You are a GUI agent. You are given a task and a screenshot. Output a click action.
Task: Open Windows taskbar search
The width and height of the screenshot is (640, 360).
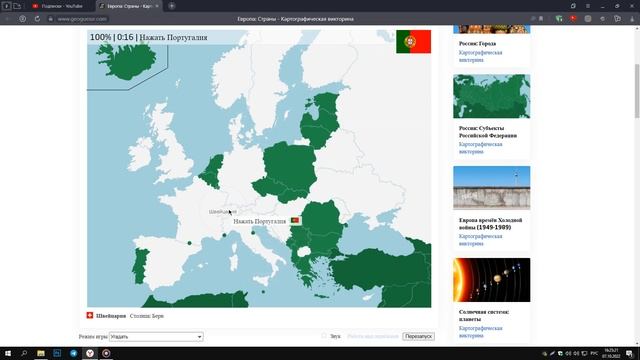[24, 353]
